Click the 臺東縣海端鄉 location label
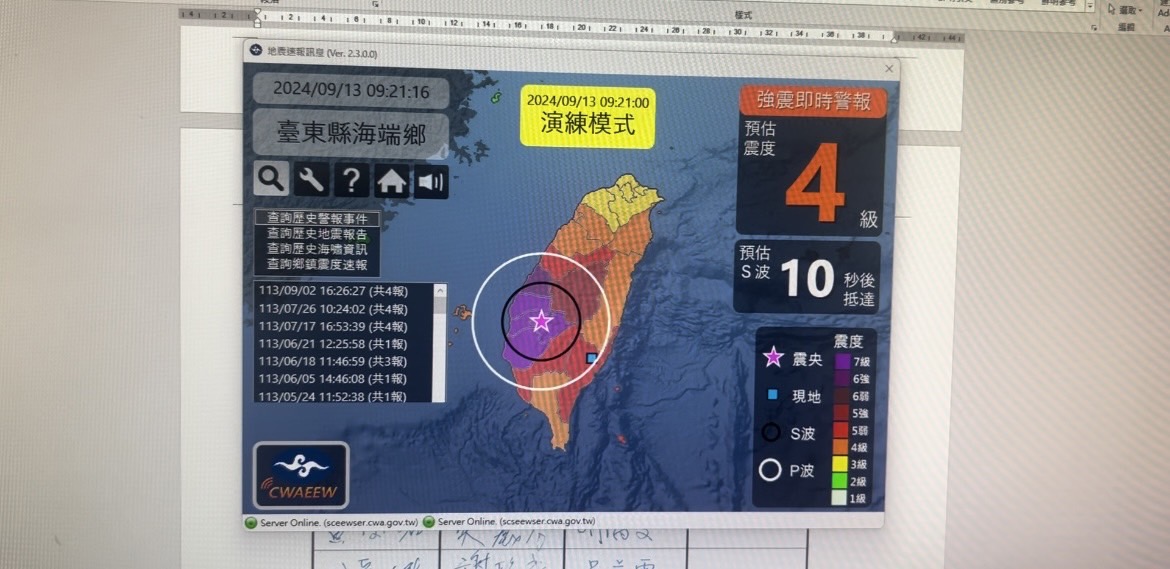 coord(352,133)
